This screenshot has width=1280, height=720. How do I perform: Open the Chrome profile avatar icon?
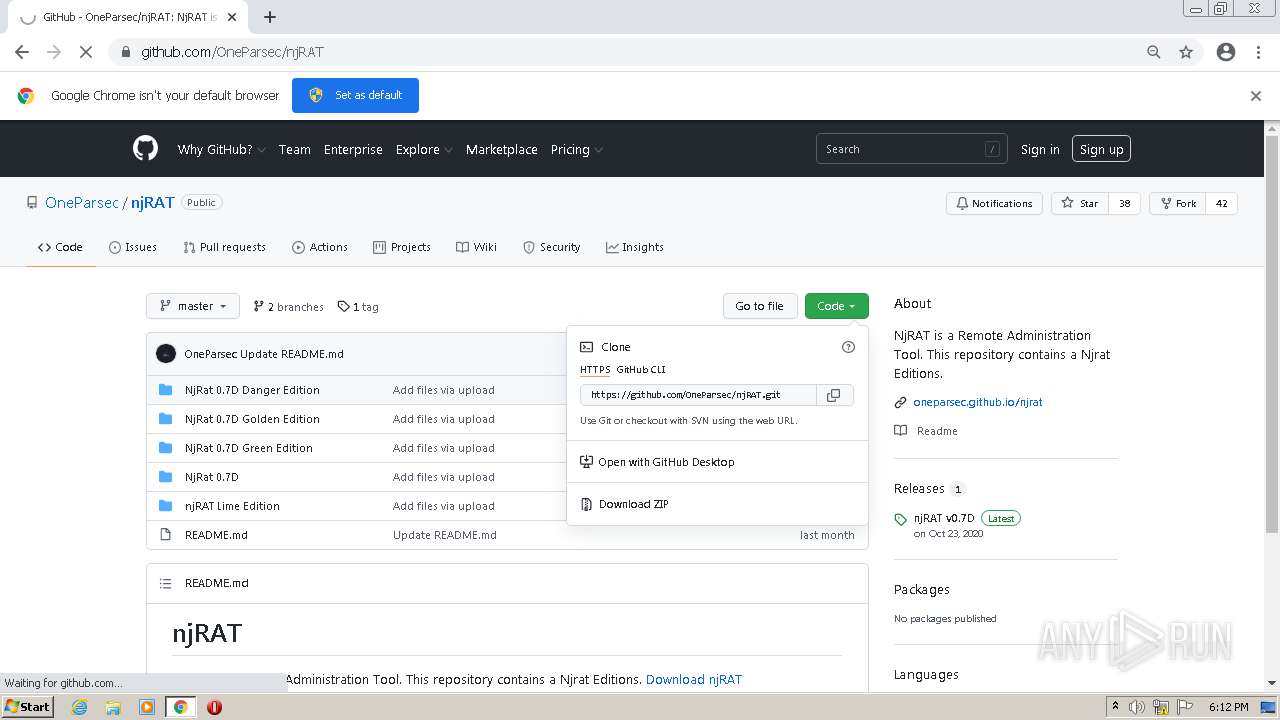(1226, 52)
